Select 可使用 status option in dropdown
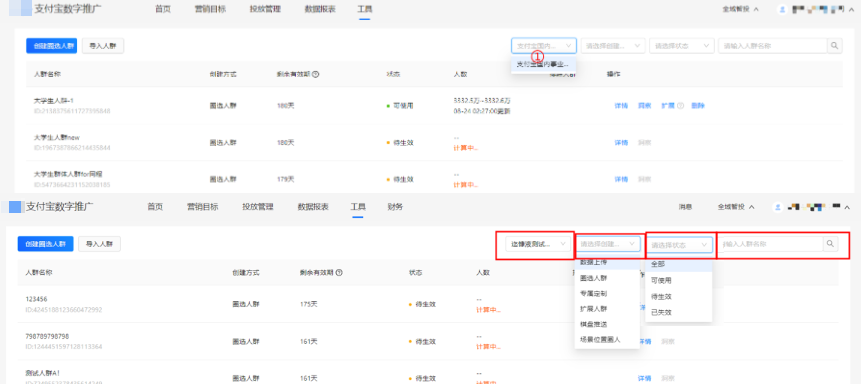Image resolution: width=861 pixels, height=384 pixels. point(679,280)
